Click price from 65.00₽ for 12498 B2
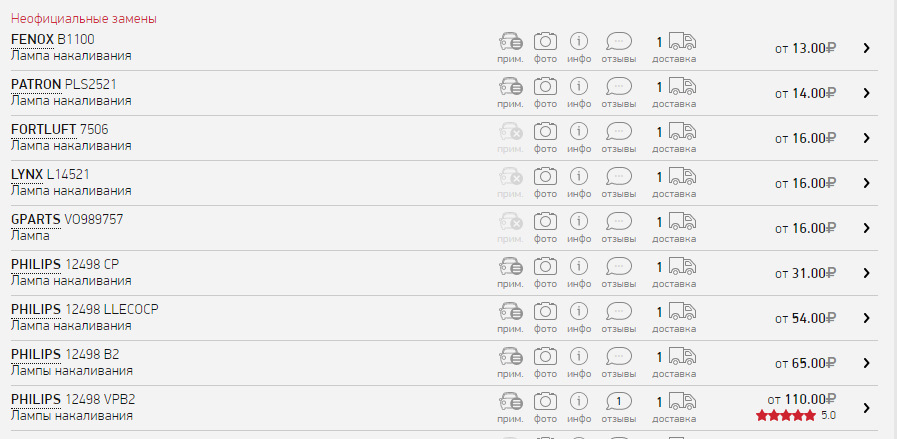This screenshot has width=897, height=439. [805, 363]
